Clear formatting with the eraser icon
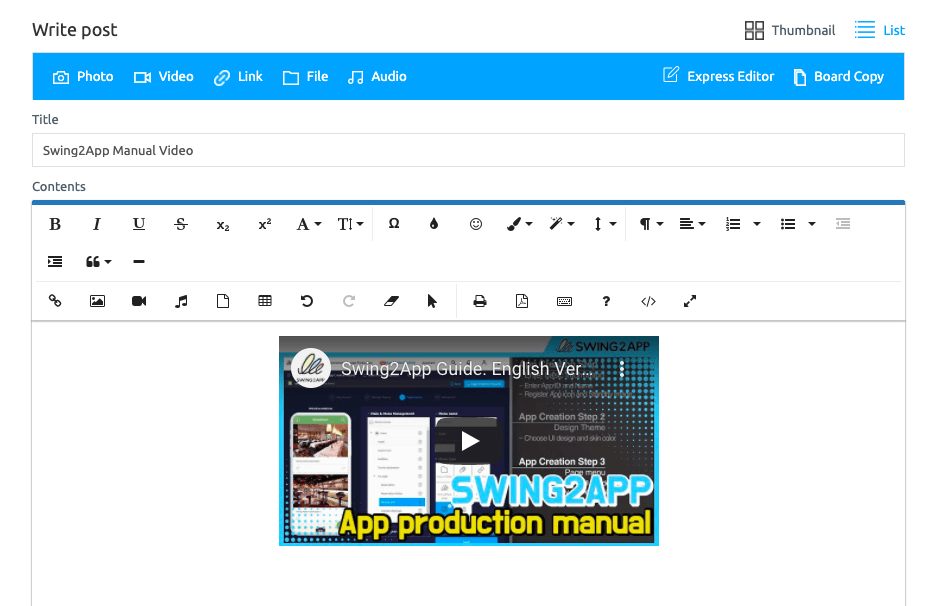Screen dimensions: 936x606 (391, 301)
